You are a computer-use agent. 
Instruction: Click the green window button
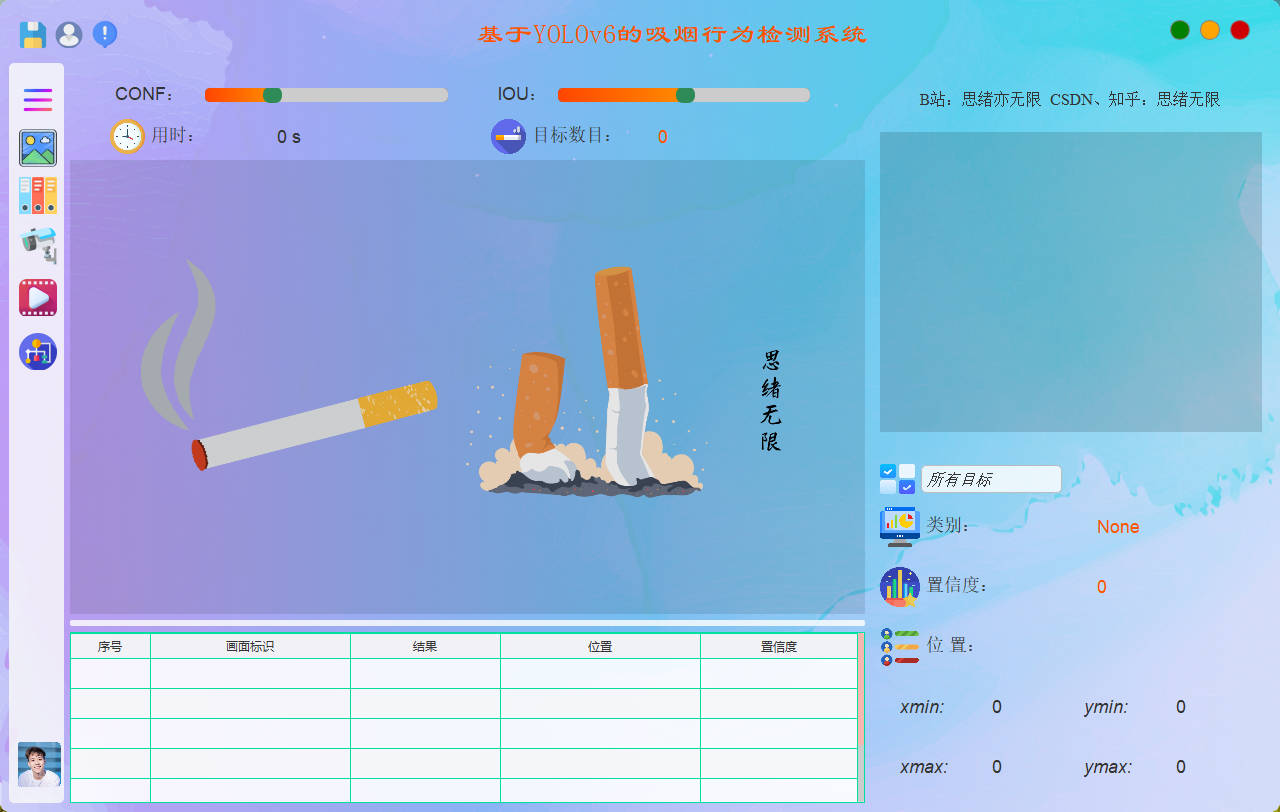(x=1180, y=30)
